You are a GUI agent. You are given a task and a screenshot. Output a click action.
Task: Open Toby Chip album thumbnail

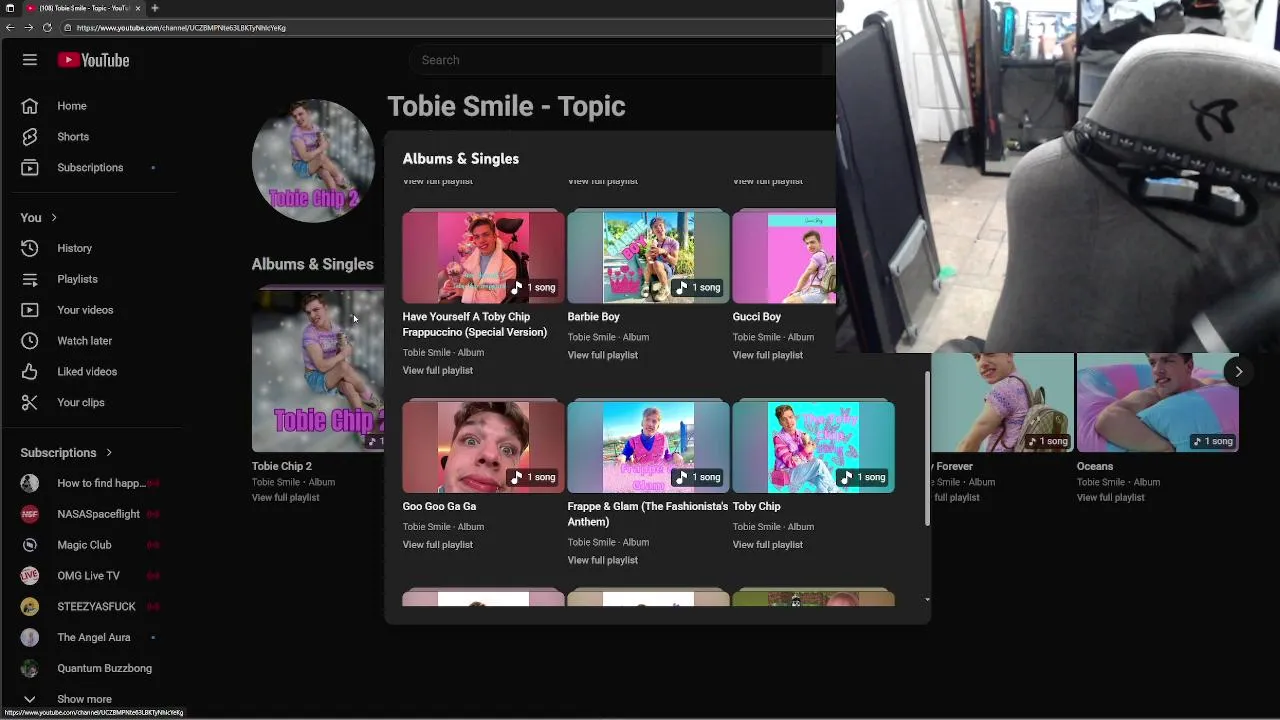813,447
